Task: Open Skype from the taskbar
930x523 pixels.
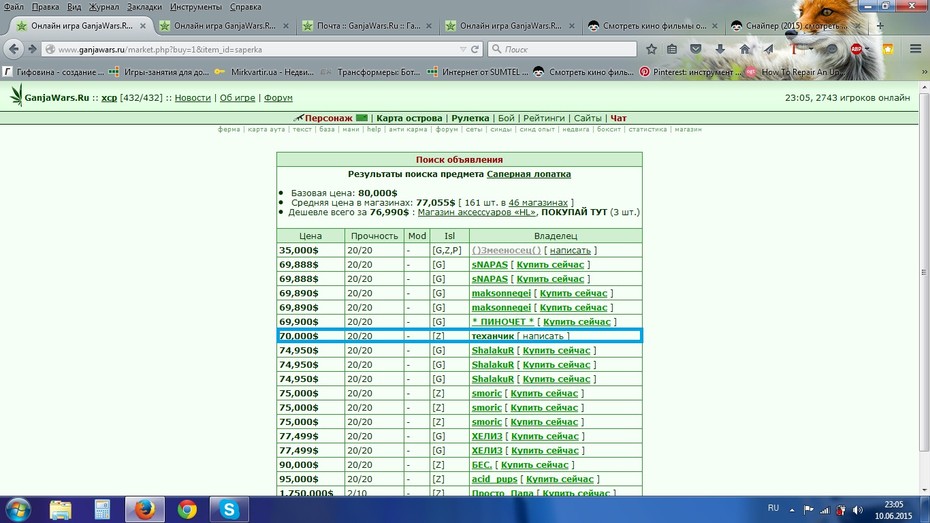Action: coord(229,509)
